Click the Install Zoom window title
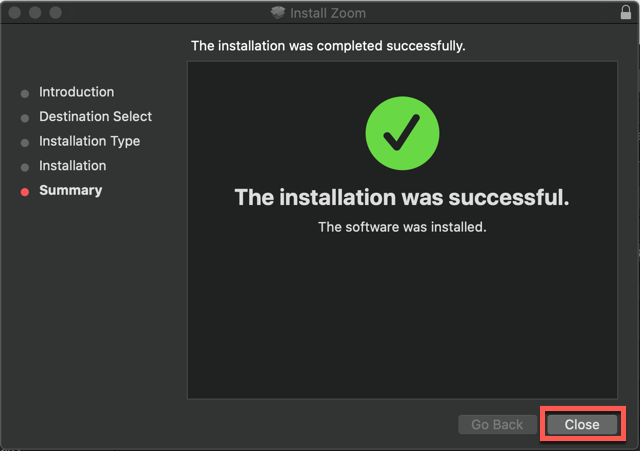The width and height of the screenshot is (640, 451). coord(328,13)
